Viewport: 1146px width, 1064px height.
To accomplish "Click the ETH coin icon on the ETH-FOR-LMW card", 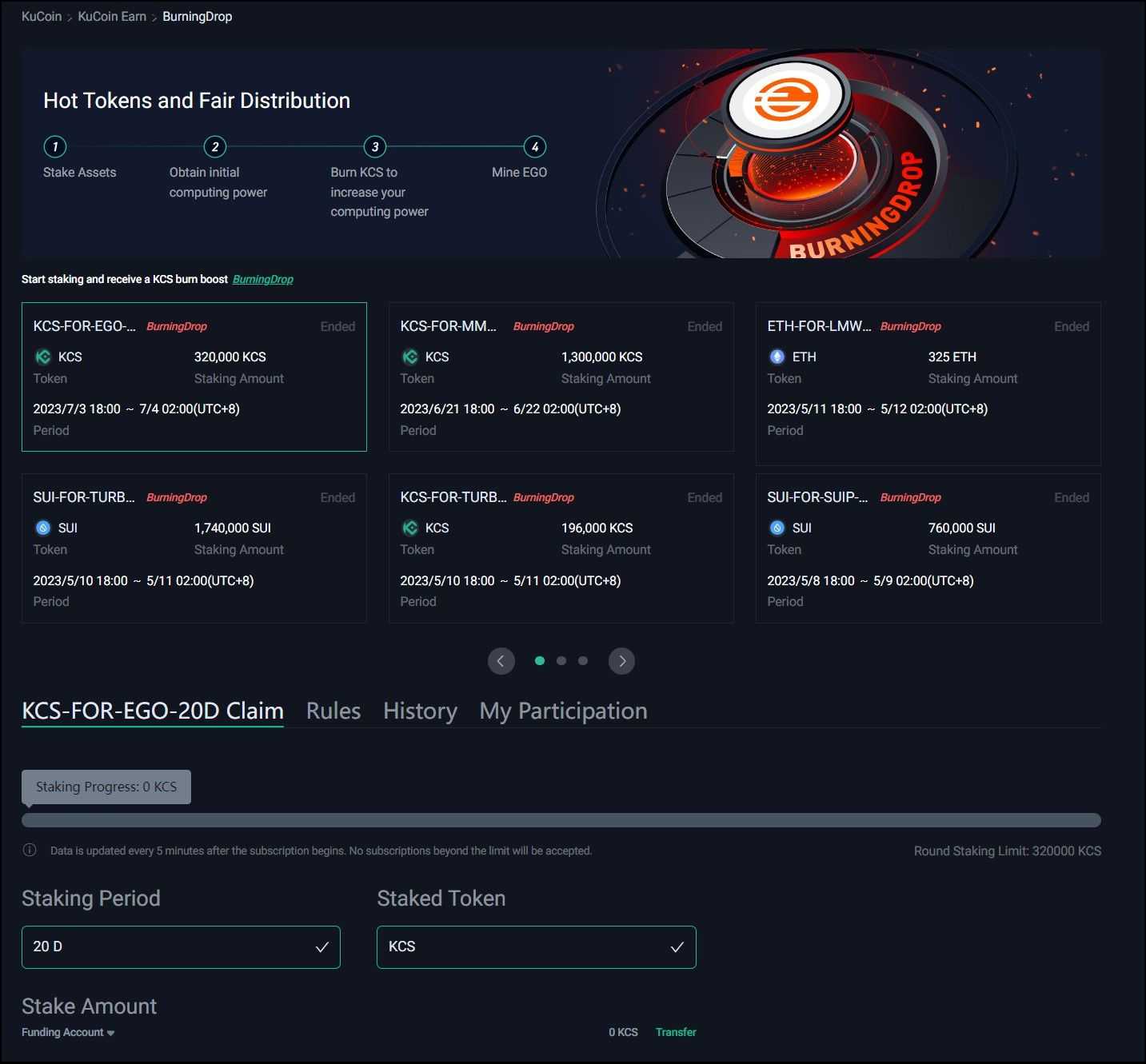I will coord(777,357).
